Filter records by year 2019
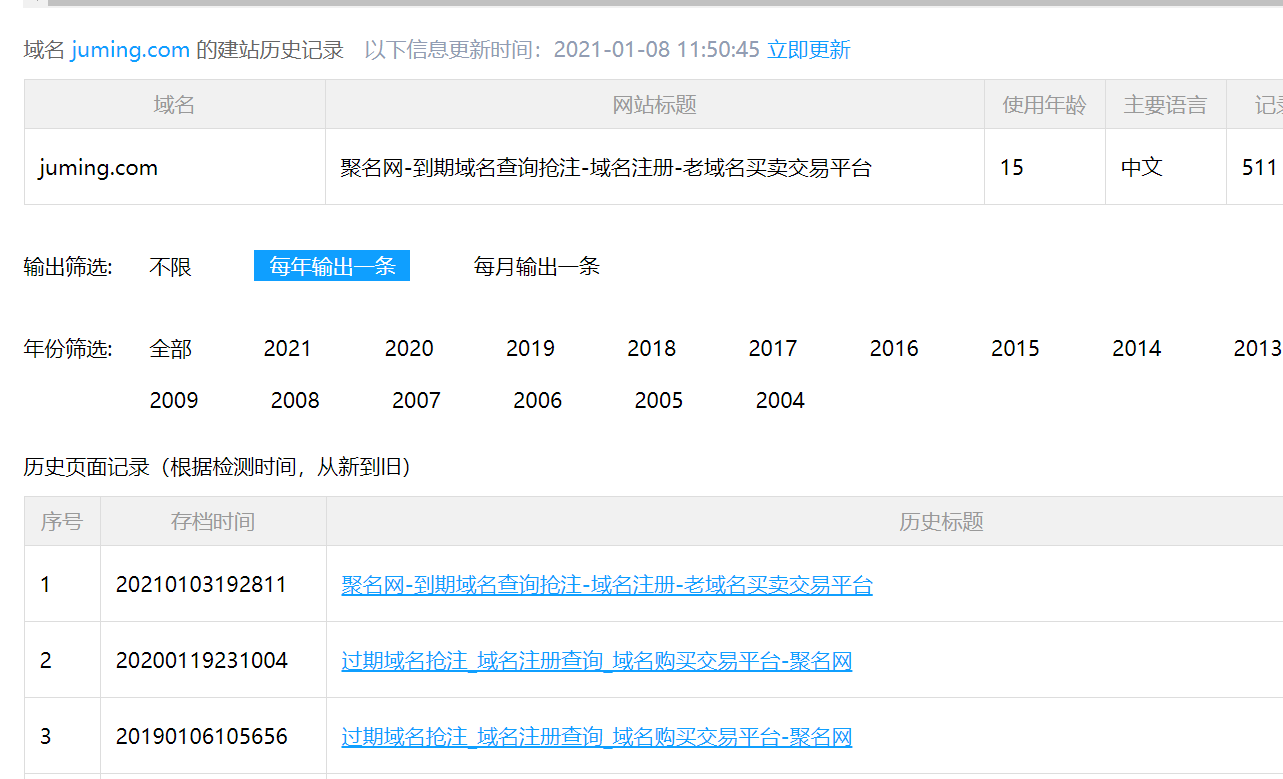The width and height of the screenshot is (1283, 779). [x=530, y=349]
